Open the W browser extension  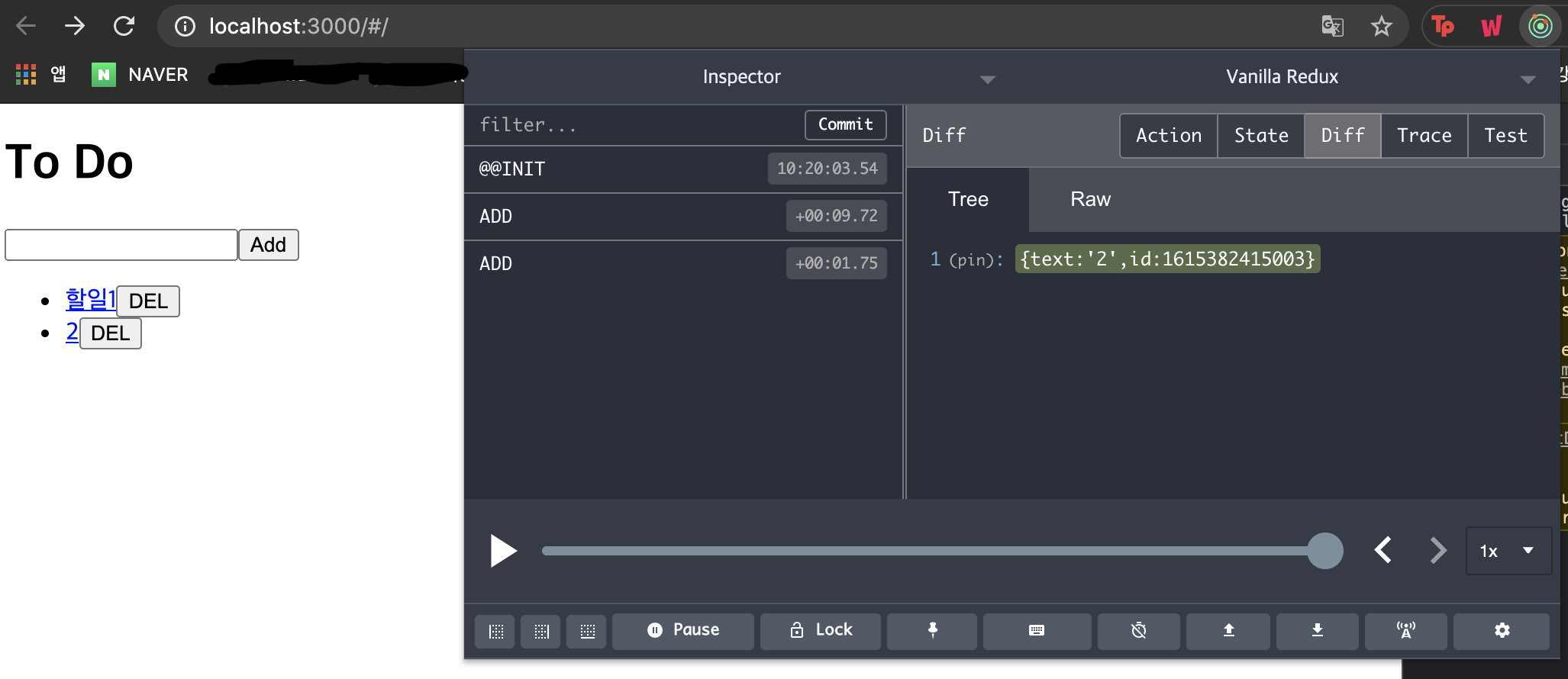tap(1491, 26)
